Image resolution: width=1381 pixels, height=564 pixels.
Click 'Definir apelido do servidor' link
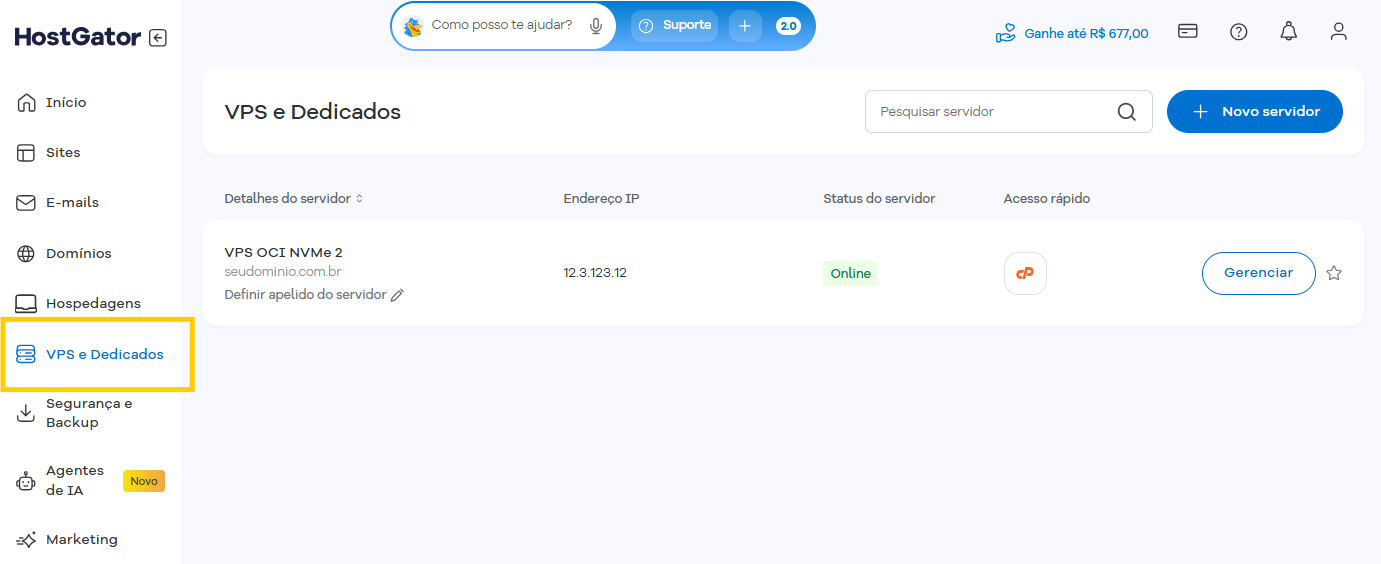tap(305, 294)
